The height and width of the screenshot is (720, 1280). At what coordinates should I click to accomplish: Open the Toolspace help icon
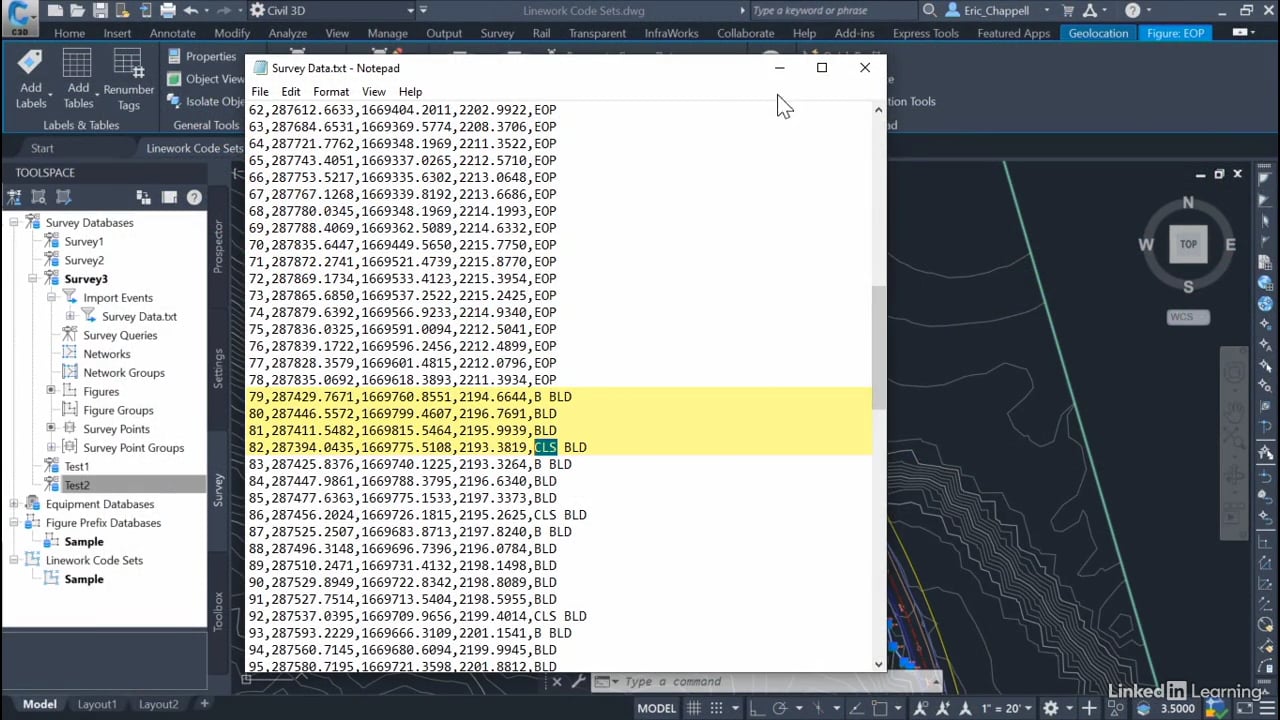[x=194, y=198]
